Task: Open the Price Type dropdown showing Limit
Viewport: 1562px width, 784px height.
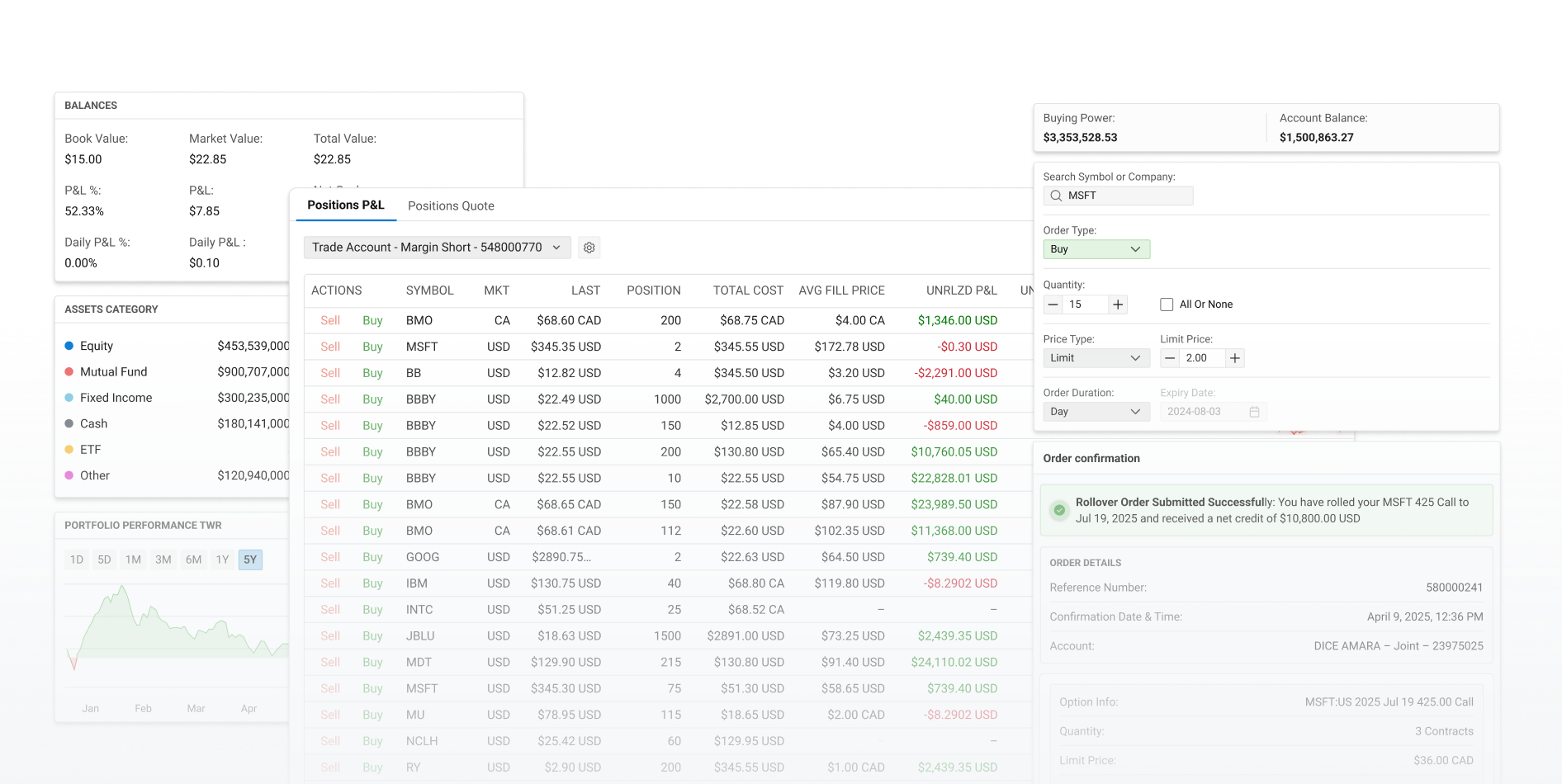Action: [x=1096, y=357]
